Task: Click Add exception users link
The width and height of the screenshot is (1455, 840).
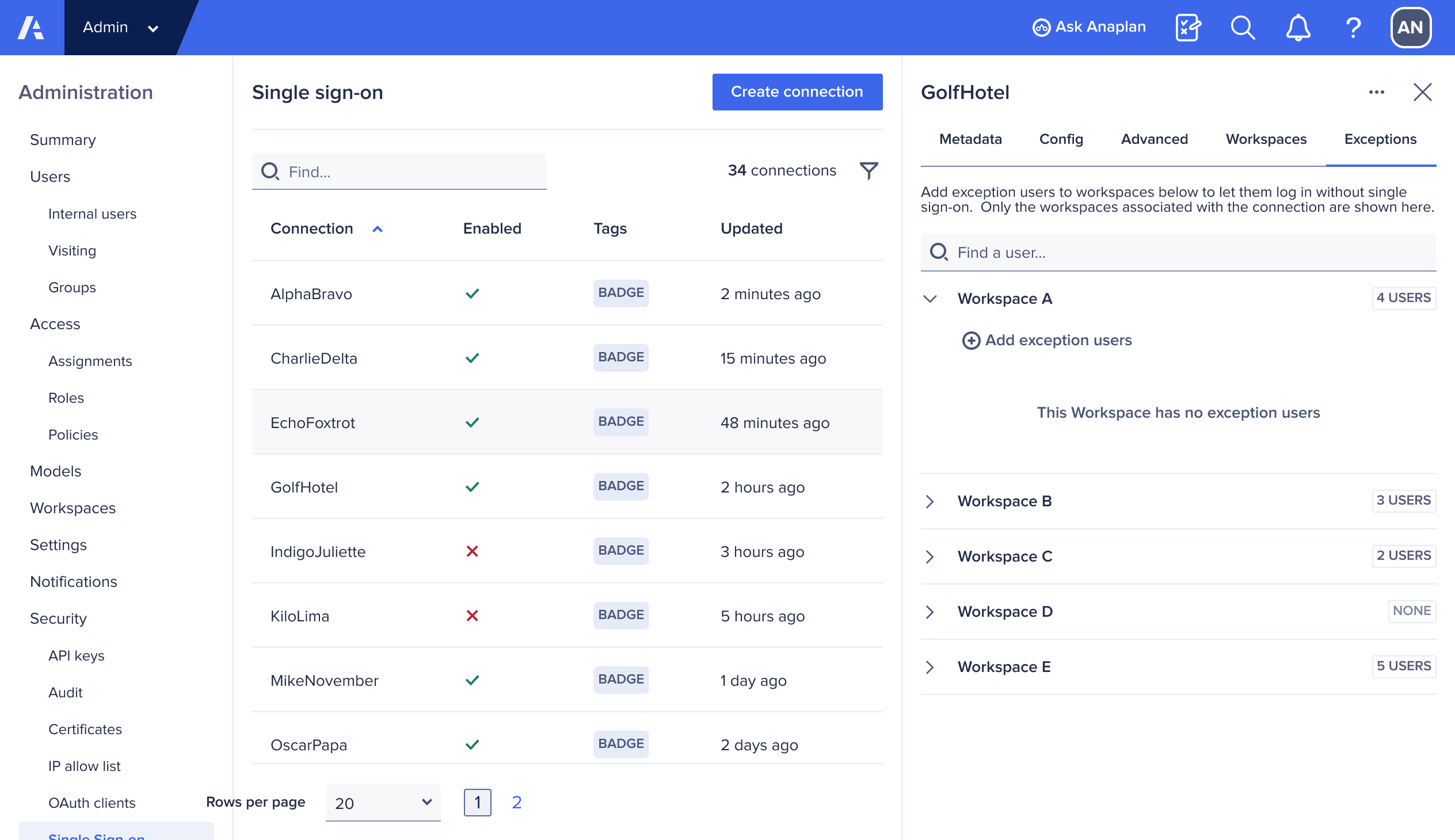Action: 1047,341
